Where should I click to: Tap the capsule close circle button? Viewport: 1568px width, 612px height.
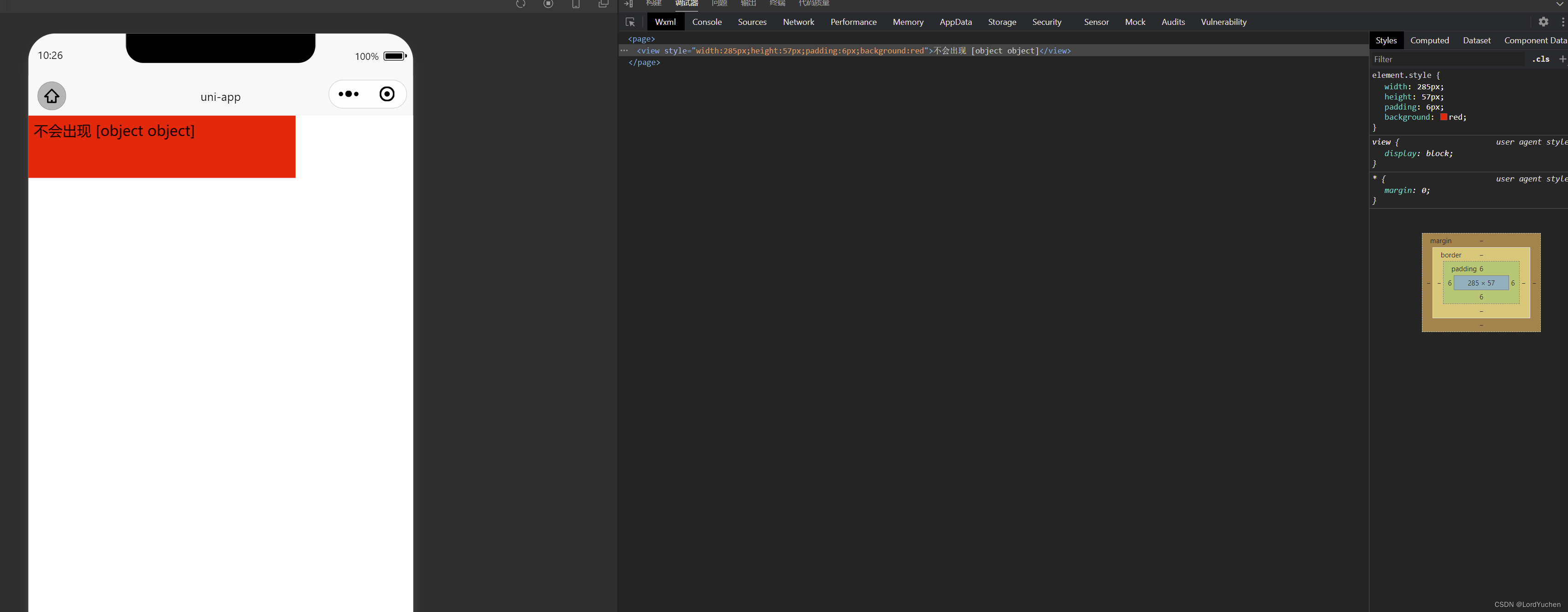click(x=387, y=94)
